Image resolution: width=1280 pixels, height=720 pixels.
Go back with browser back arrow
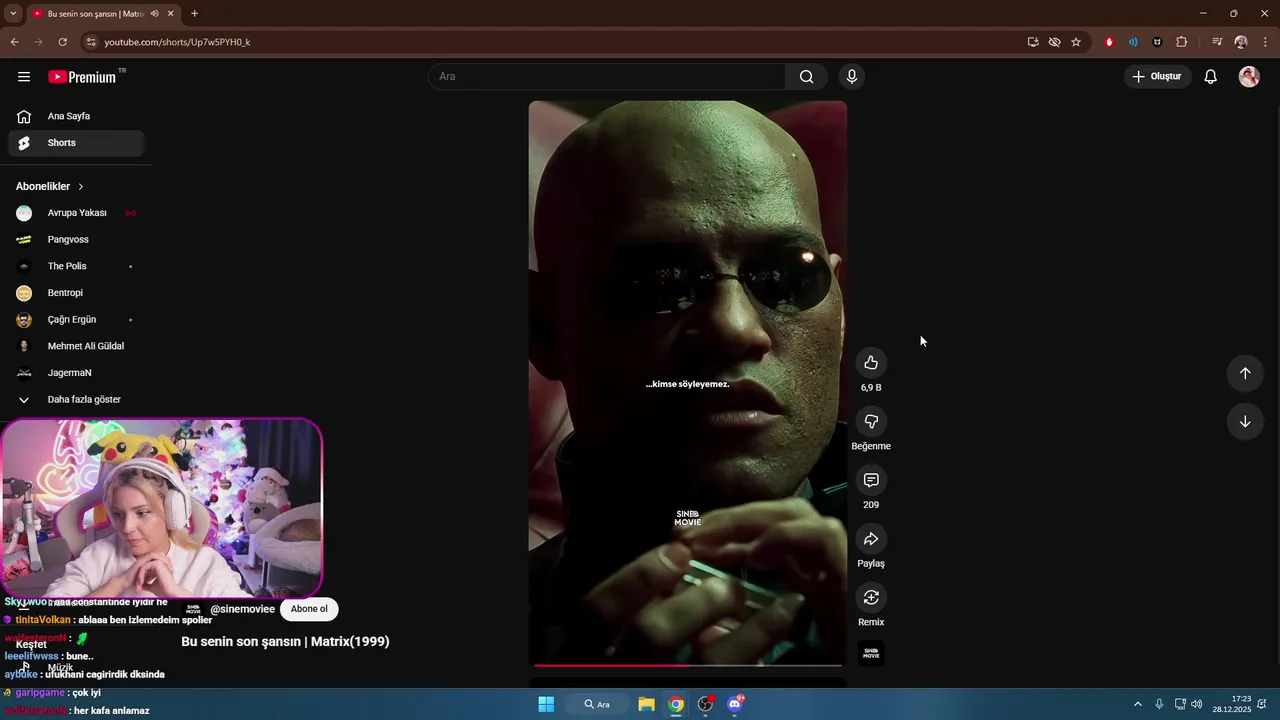pyautogui.click(x=14, y=42)
